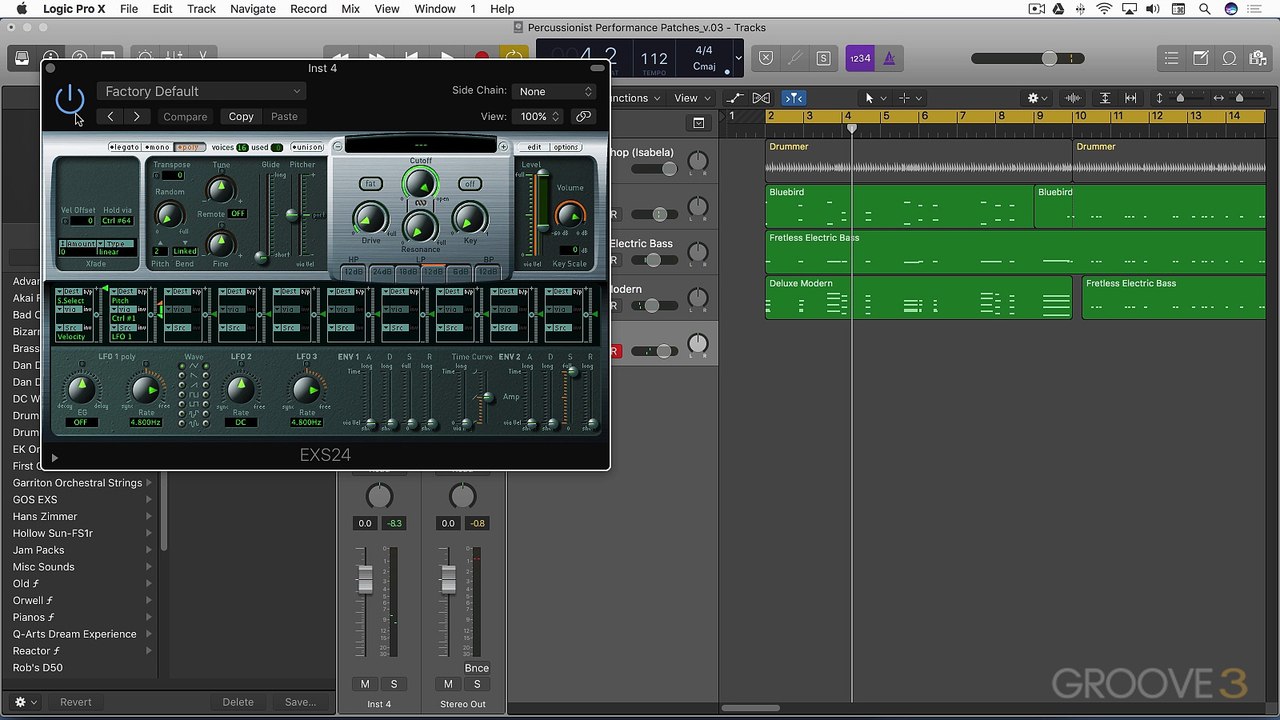Open the Loop Browser button
The width and height of the screenshot is (1280, 720).
1229,58
